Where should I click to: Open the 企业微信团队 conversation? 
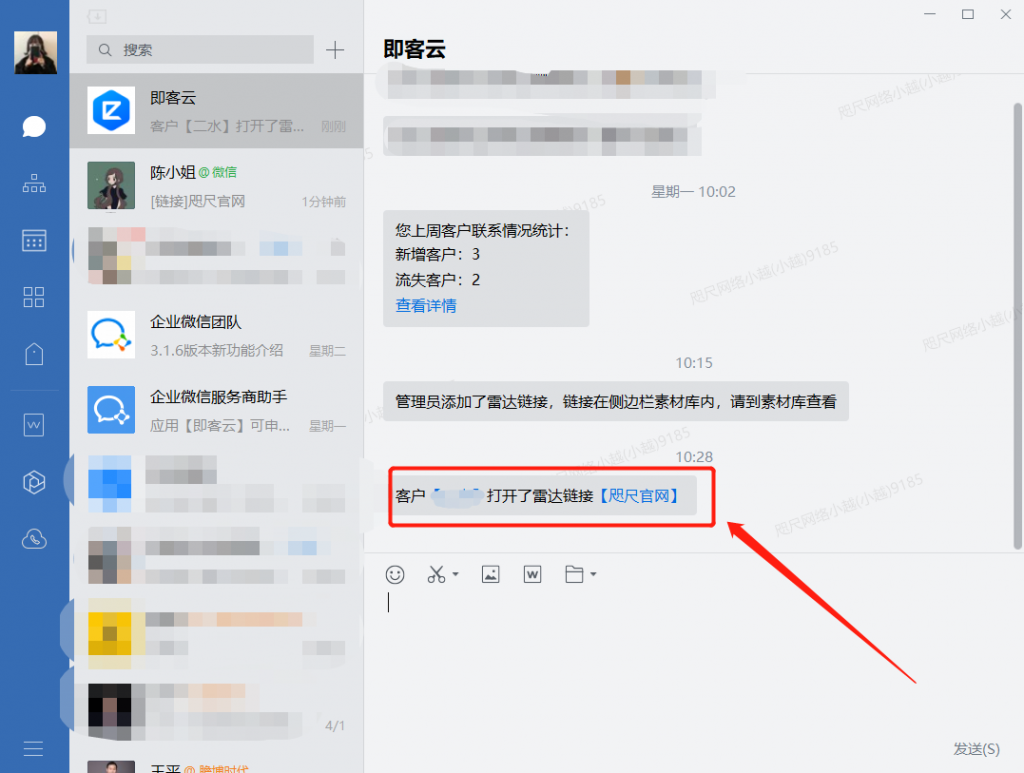tap(216, 335)
